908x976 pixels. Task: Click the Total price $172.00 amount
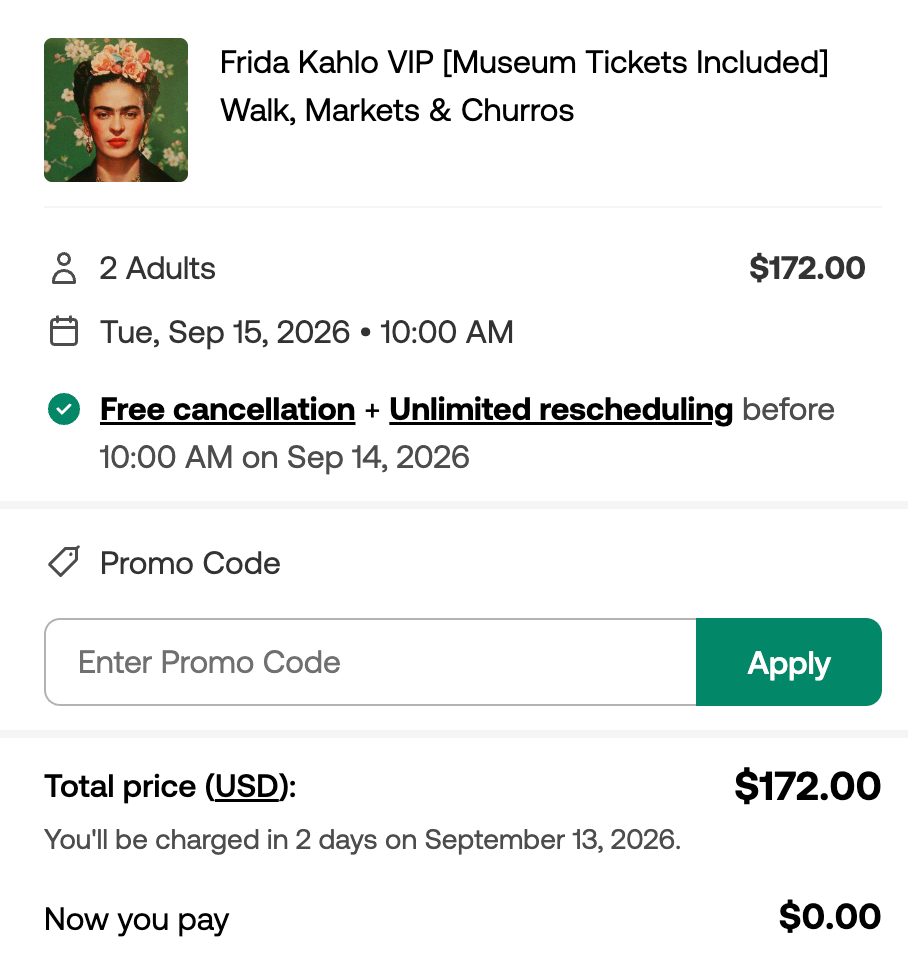click(x=807, y=786)
